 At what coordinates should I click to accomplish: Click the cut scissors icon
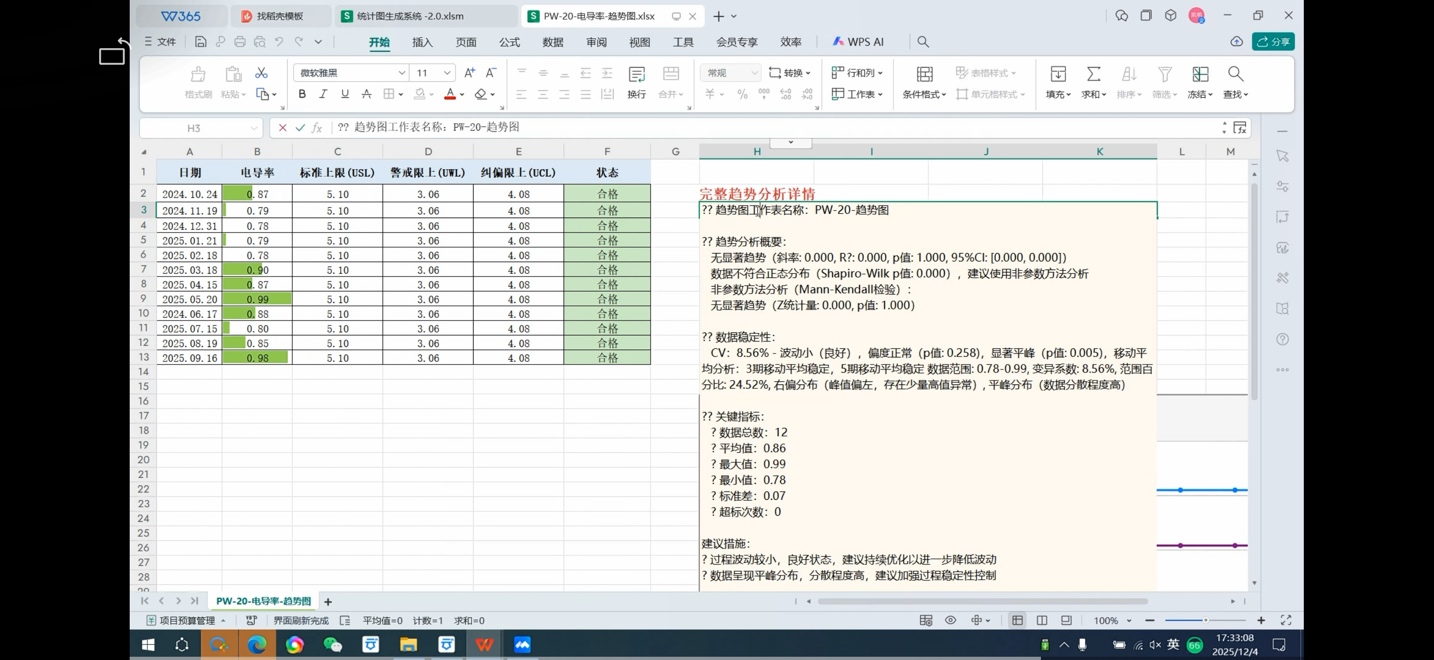[x=261, y=73]
